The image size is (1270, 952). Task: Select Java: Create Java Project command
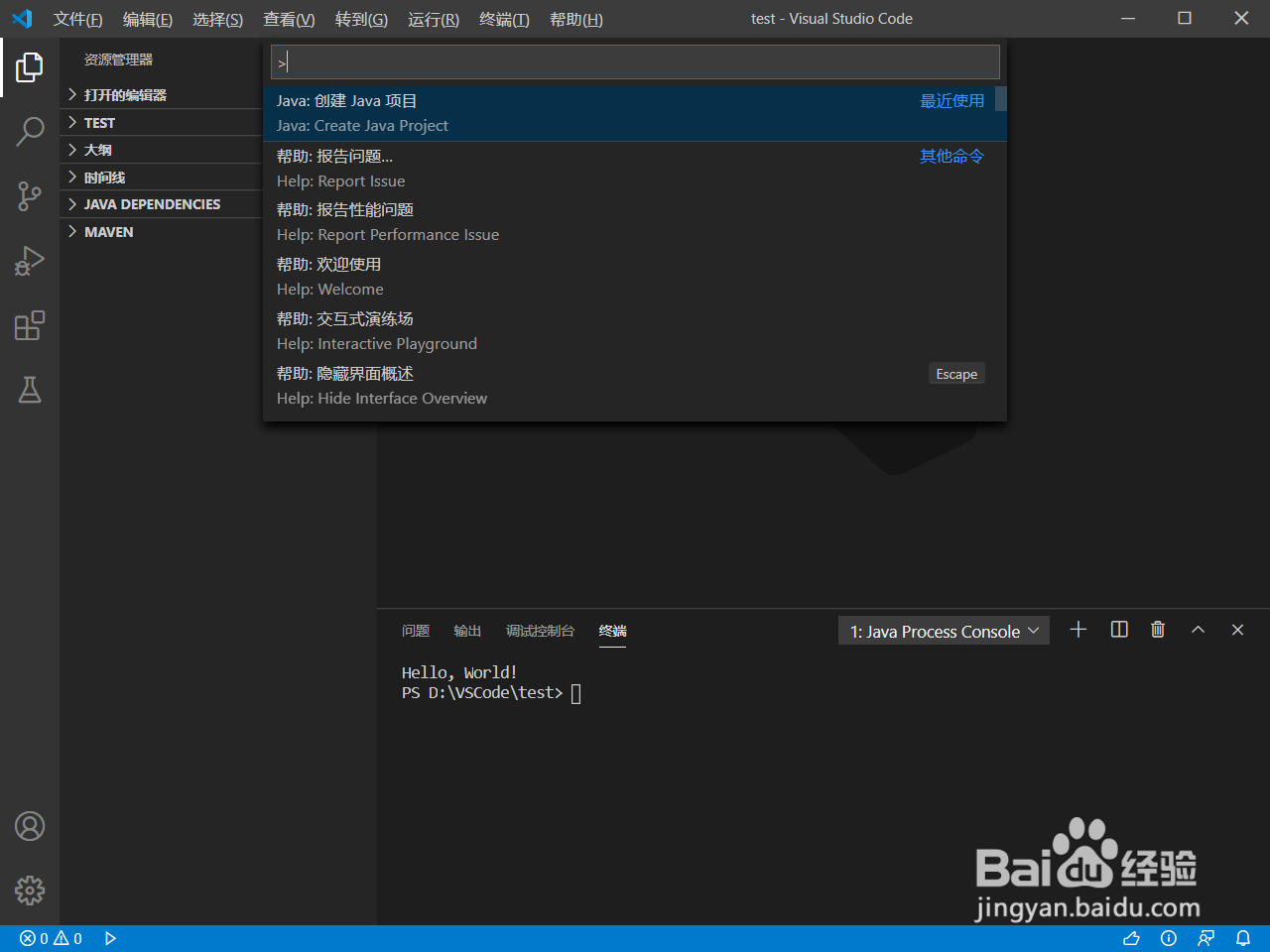click(x=635, y=113)
